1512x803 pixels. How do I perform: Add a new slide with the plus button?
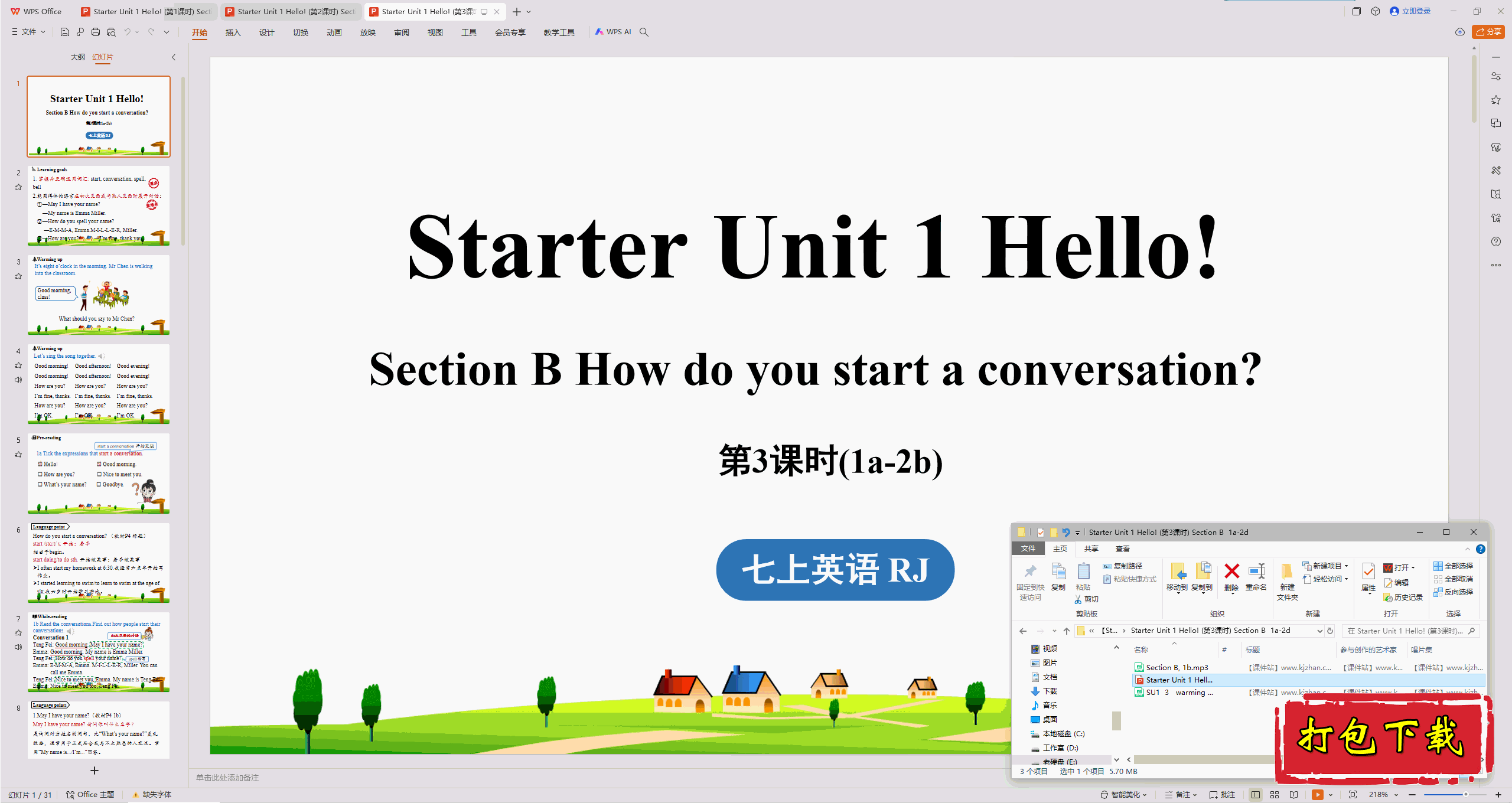pos(94,770)
